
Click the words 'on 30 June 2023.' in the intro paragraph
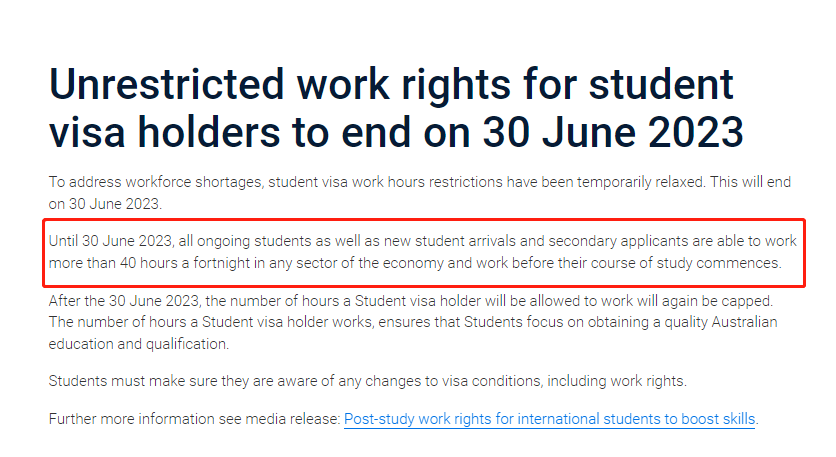coord(105,204)
